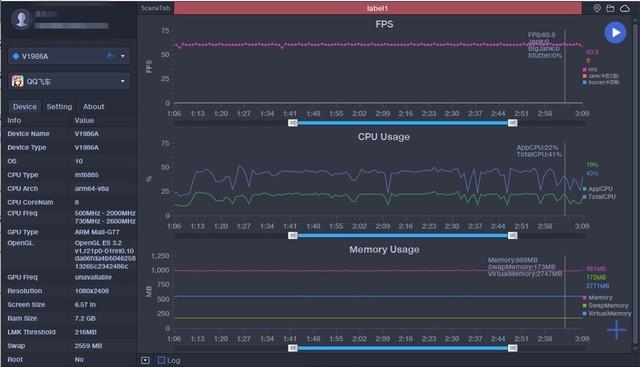Expand the V1986A device dropdown

click(x=123, y=56)
